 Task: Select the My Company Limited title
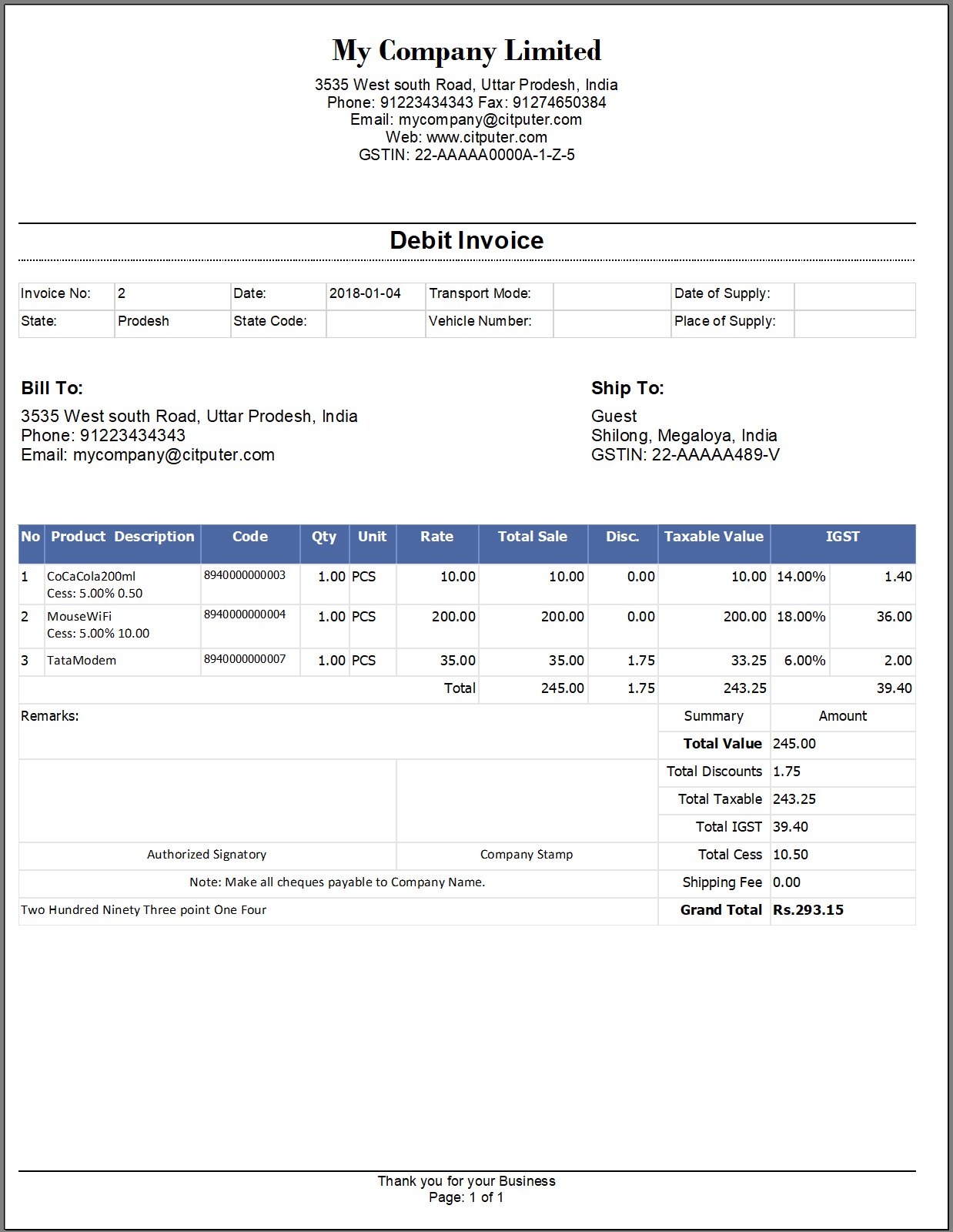pyautogui.click(x=466, y=51)
